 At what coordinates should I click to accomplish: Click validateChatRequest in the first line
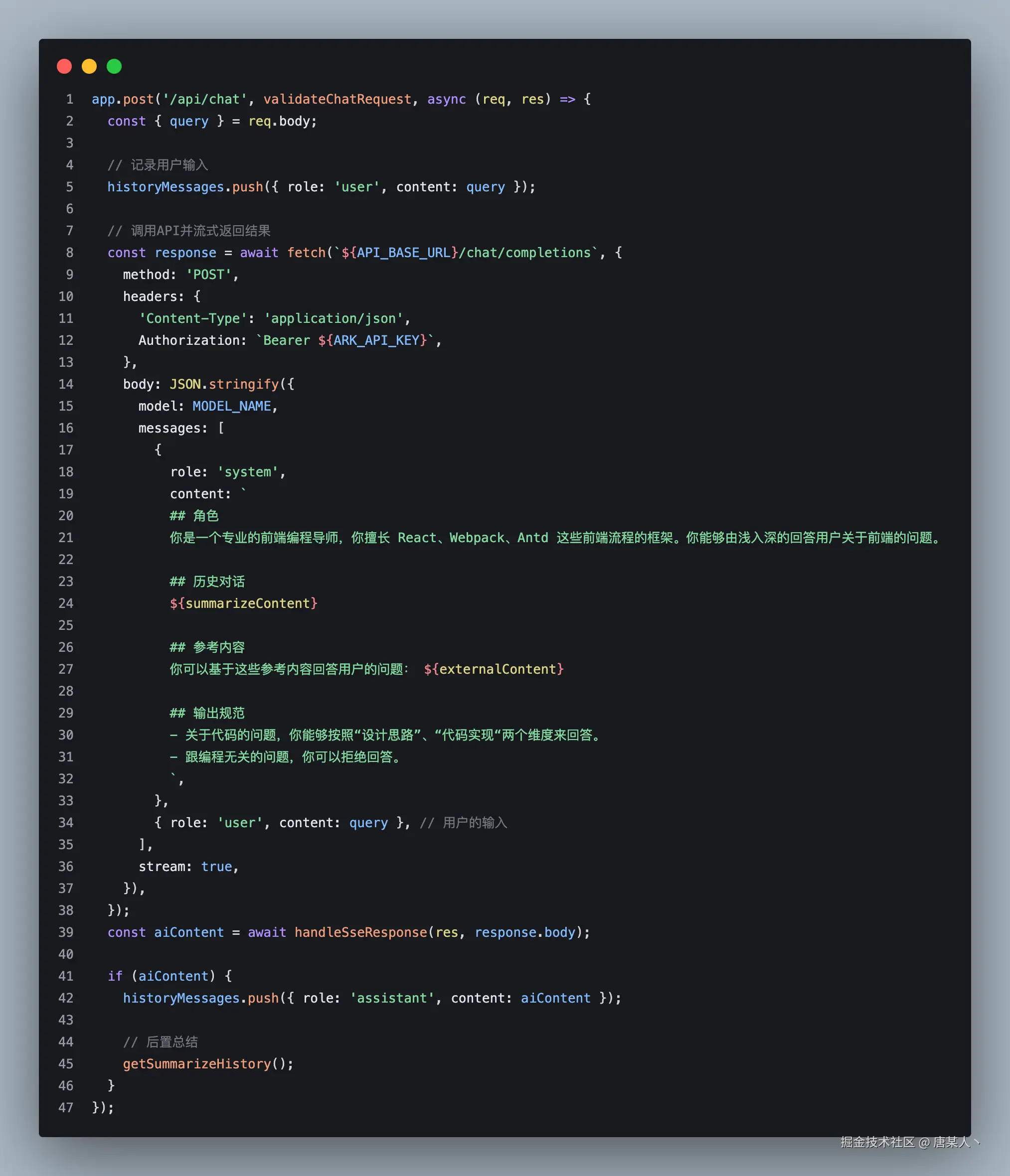[x=337, y=99]
